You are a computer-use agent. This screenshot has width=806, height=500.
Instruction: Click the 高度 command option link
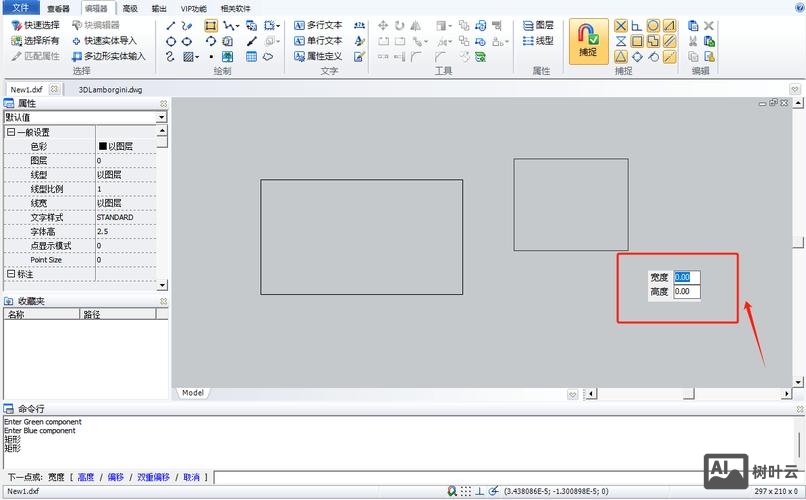coord(86,477)
